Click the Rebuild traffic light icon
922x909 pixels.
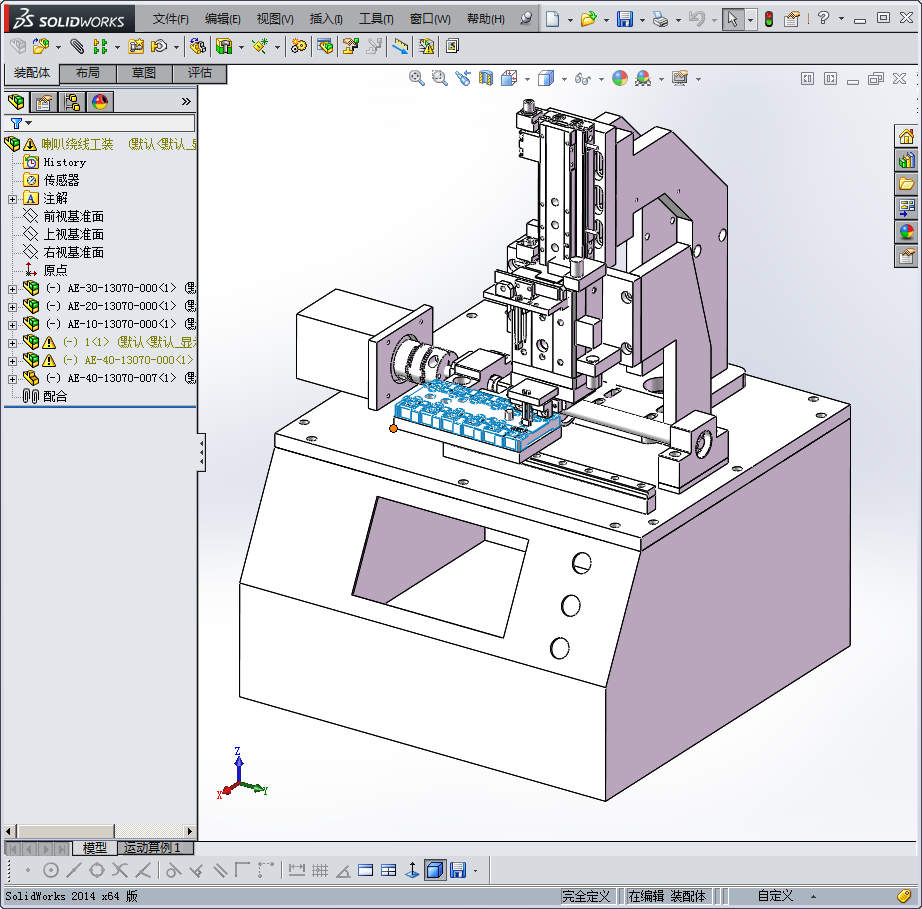tap(768, 19)
